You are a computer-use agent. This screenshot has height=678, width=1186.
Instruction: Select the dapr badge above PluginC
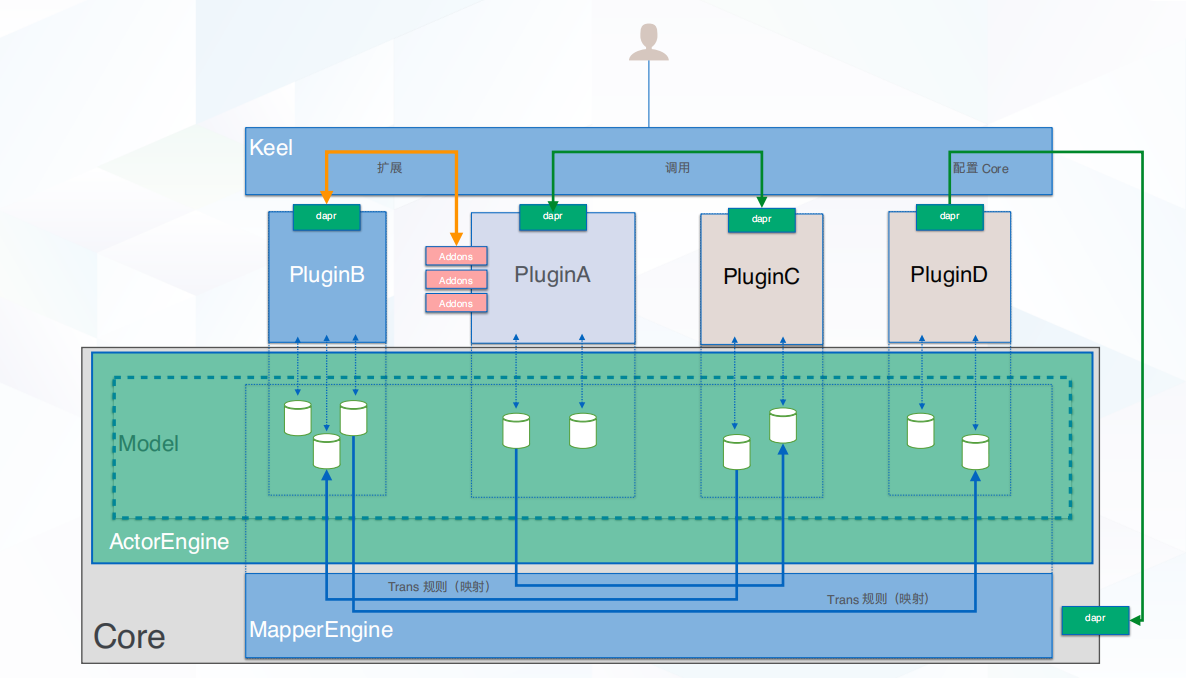[761, 219]
